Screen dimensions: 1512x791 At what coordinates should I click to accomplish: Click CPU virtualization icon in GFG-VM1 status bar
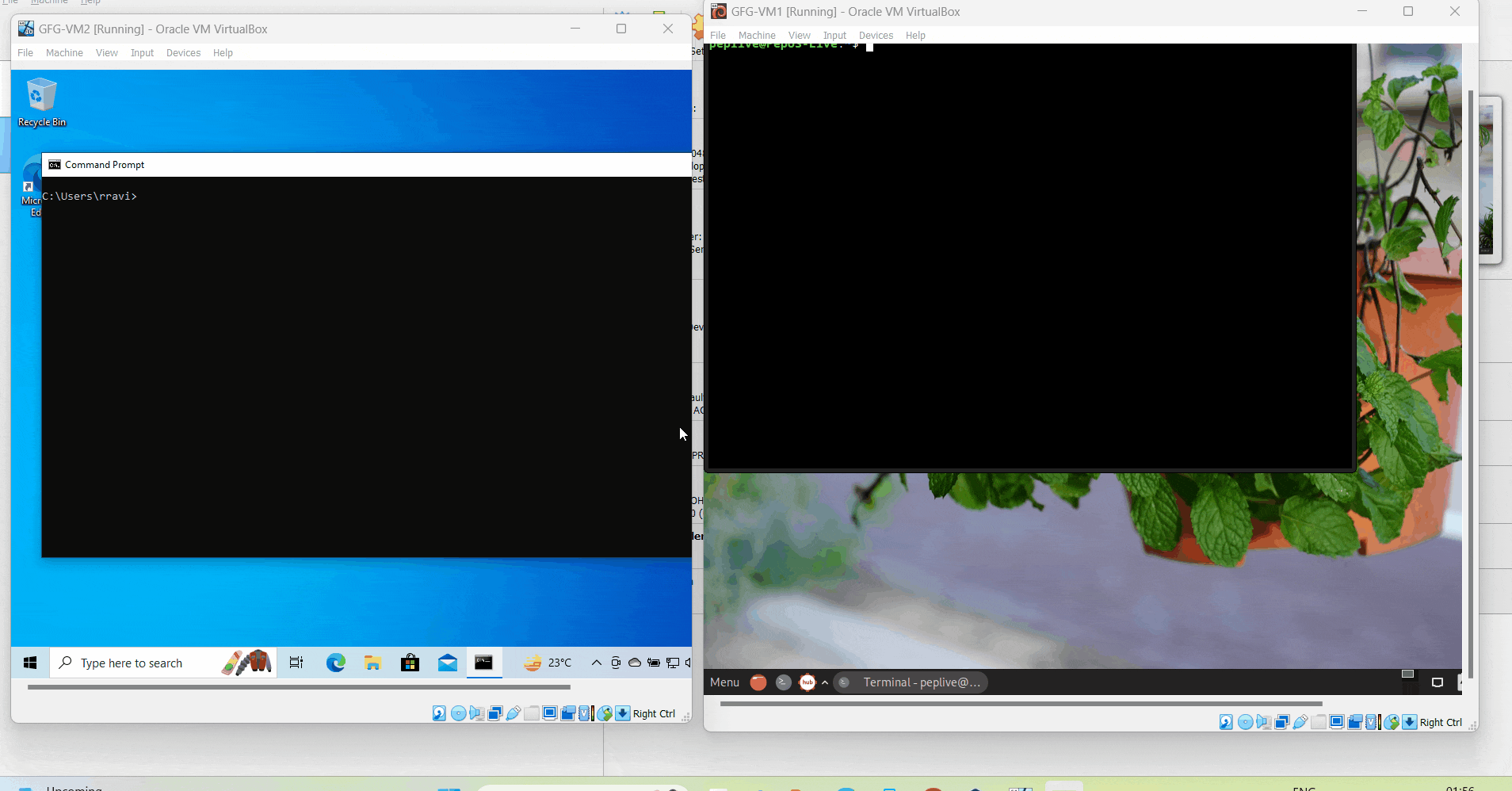pos(1373,722)
